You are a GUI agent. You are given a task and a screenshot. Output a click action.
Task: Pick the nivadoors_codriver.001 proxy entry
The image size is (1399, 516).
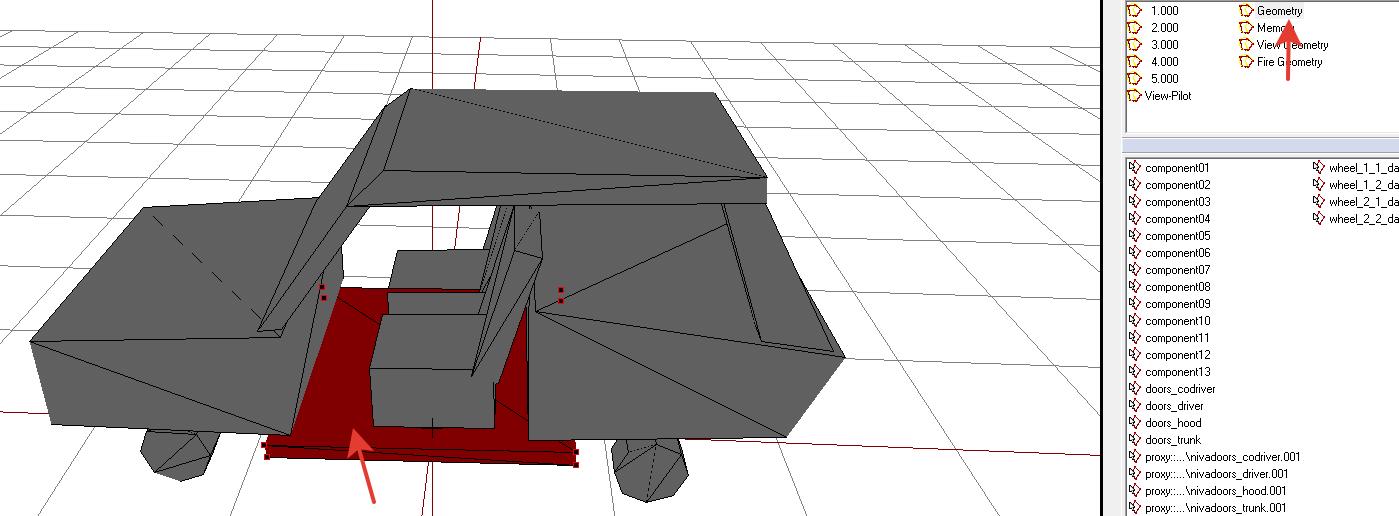point(1222,457)
